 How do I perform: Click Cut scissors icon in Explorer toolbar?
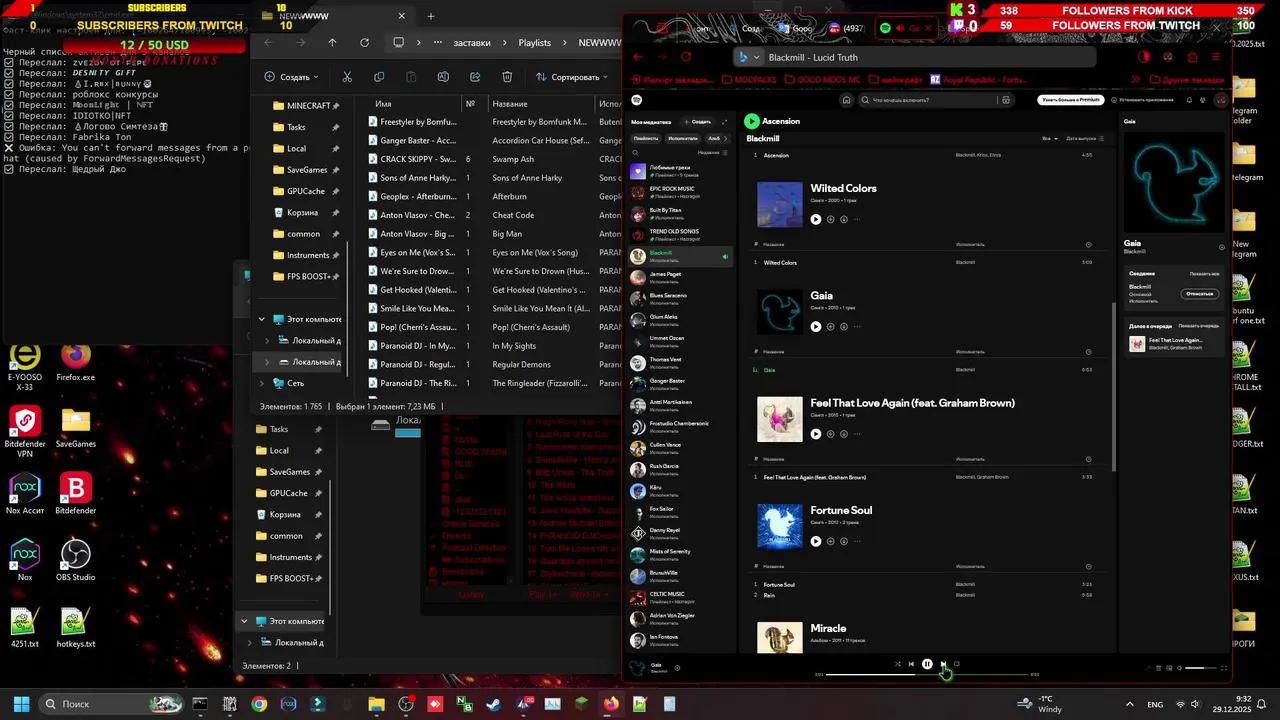pos(347,77)
